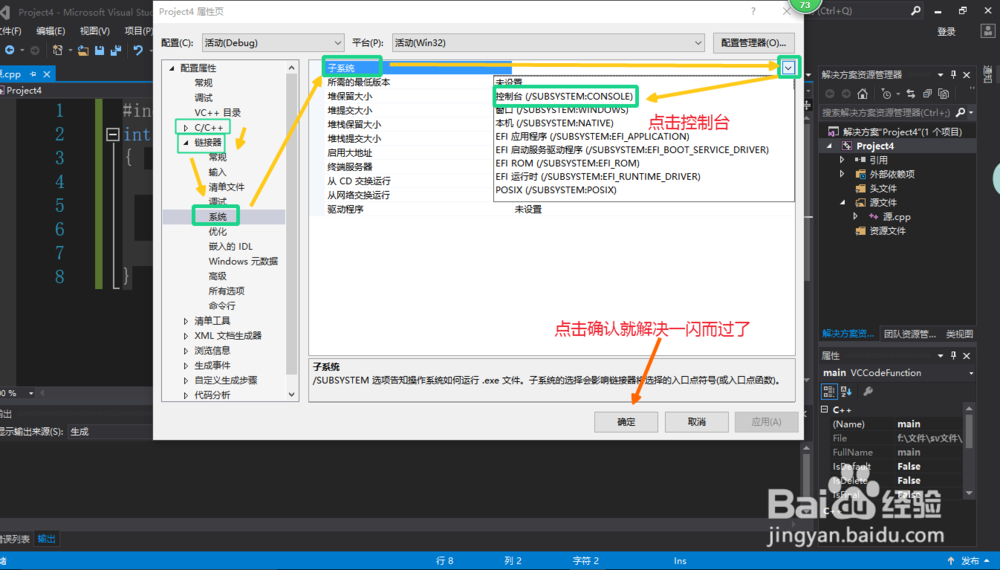The width and height of the screenshot is (1000, 570).
Task: Click the pin icon on the .cpp tab
Action: [x=33, y=74]
